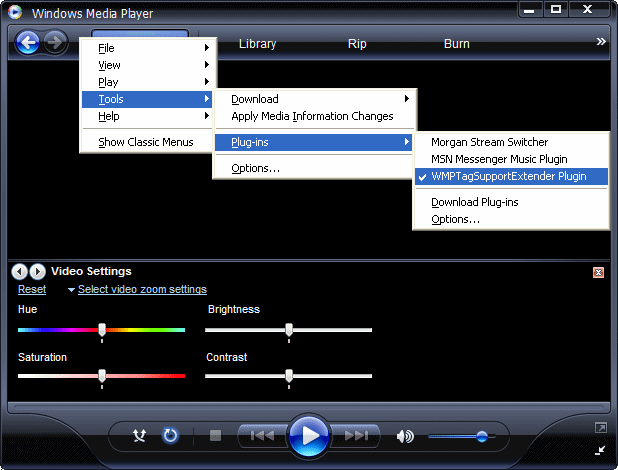The height and width of the screenshot is (470, 618).
Task: Click the Video Settings heading
Action: click(91, 271)
